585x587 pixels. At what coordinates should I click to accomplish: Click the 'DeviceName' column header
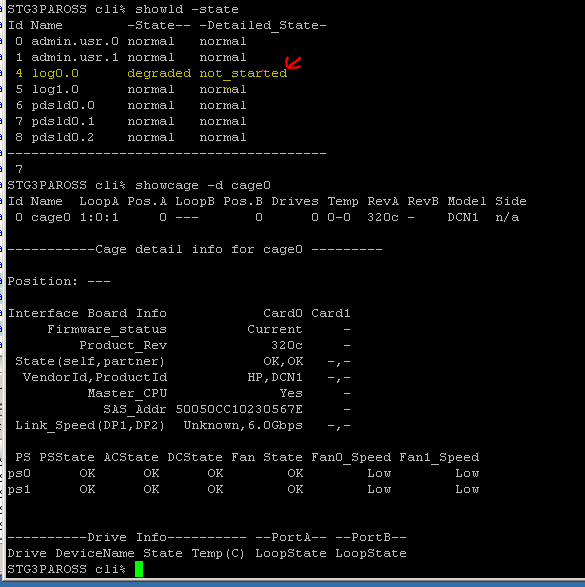coord(95,553)
